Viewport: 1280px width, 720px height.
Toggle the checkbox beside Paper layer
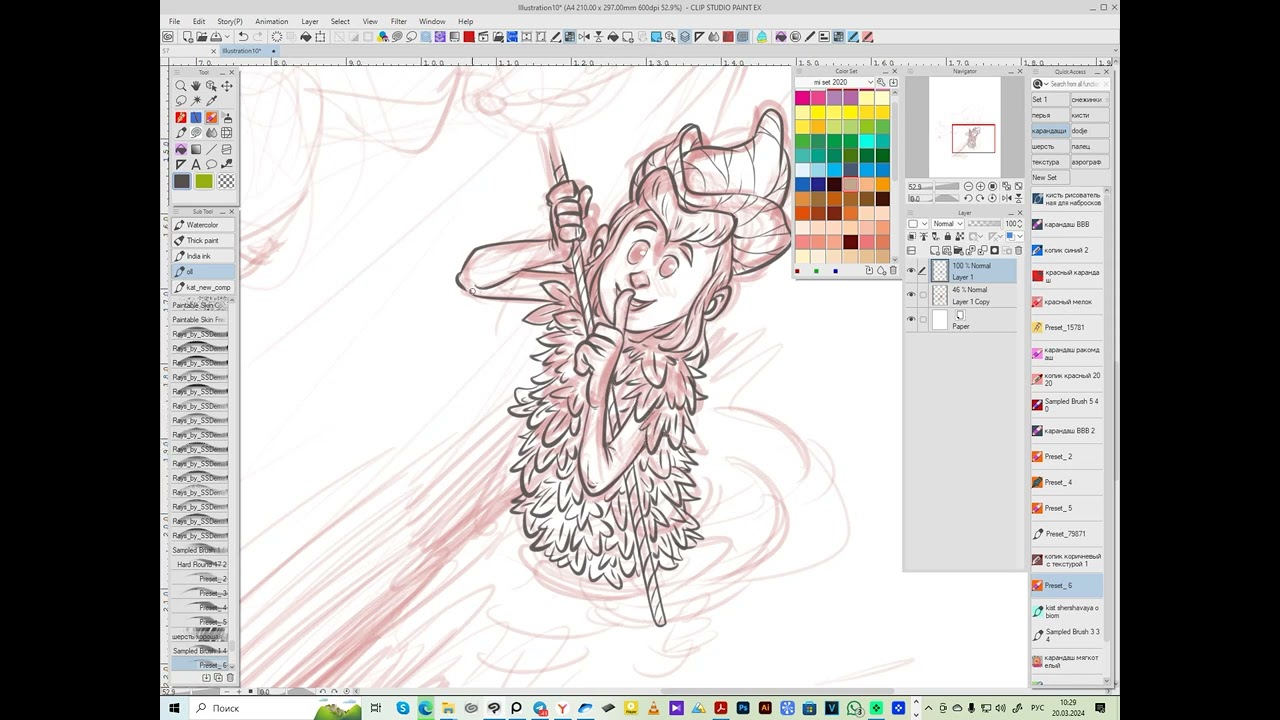(x=923, y=320)
